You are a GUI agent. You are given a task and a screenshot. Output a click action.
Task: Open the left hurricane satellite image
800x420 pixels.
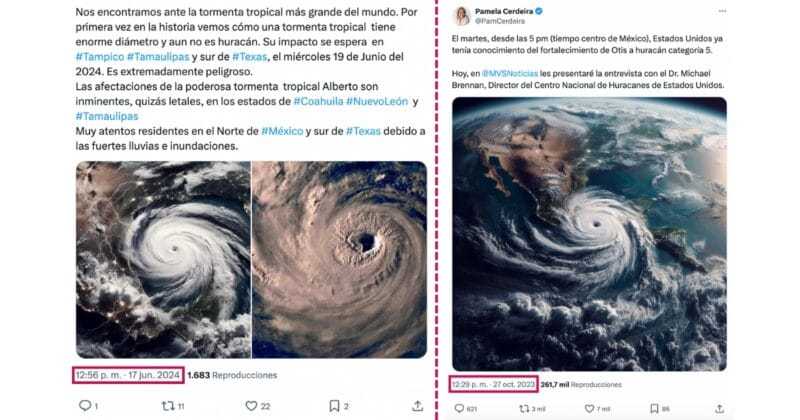[161, 259]
